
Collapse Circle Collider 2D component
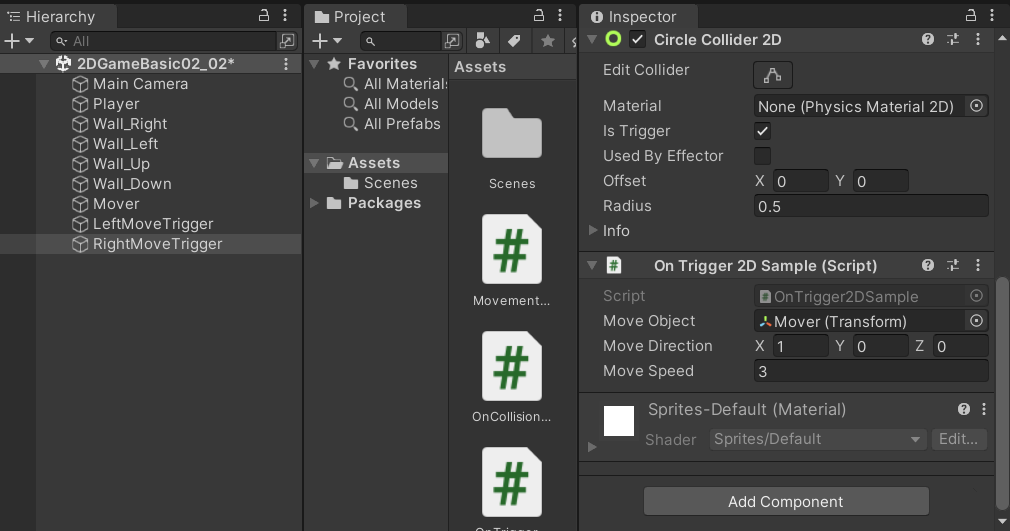click(592, 39)
